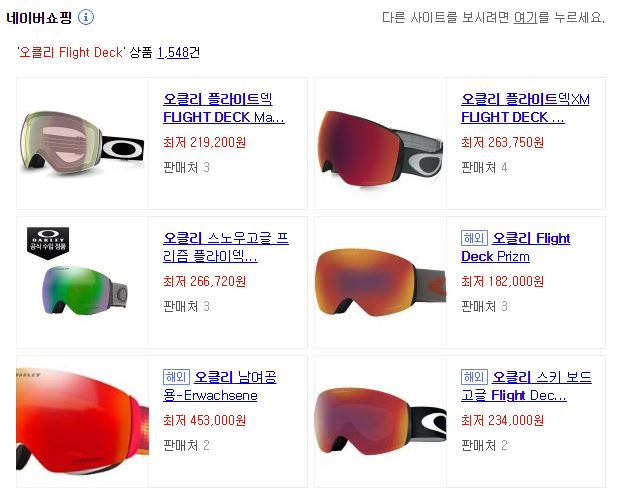Image resolution: width=619 pixels, height=498 pixels.
Task: Click the 여기 link for other sites
Action: (x=525, y=17)
